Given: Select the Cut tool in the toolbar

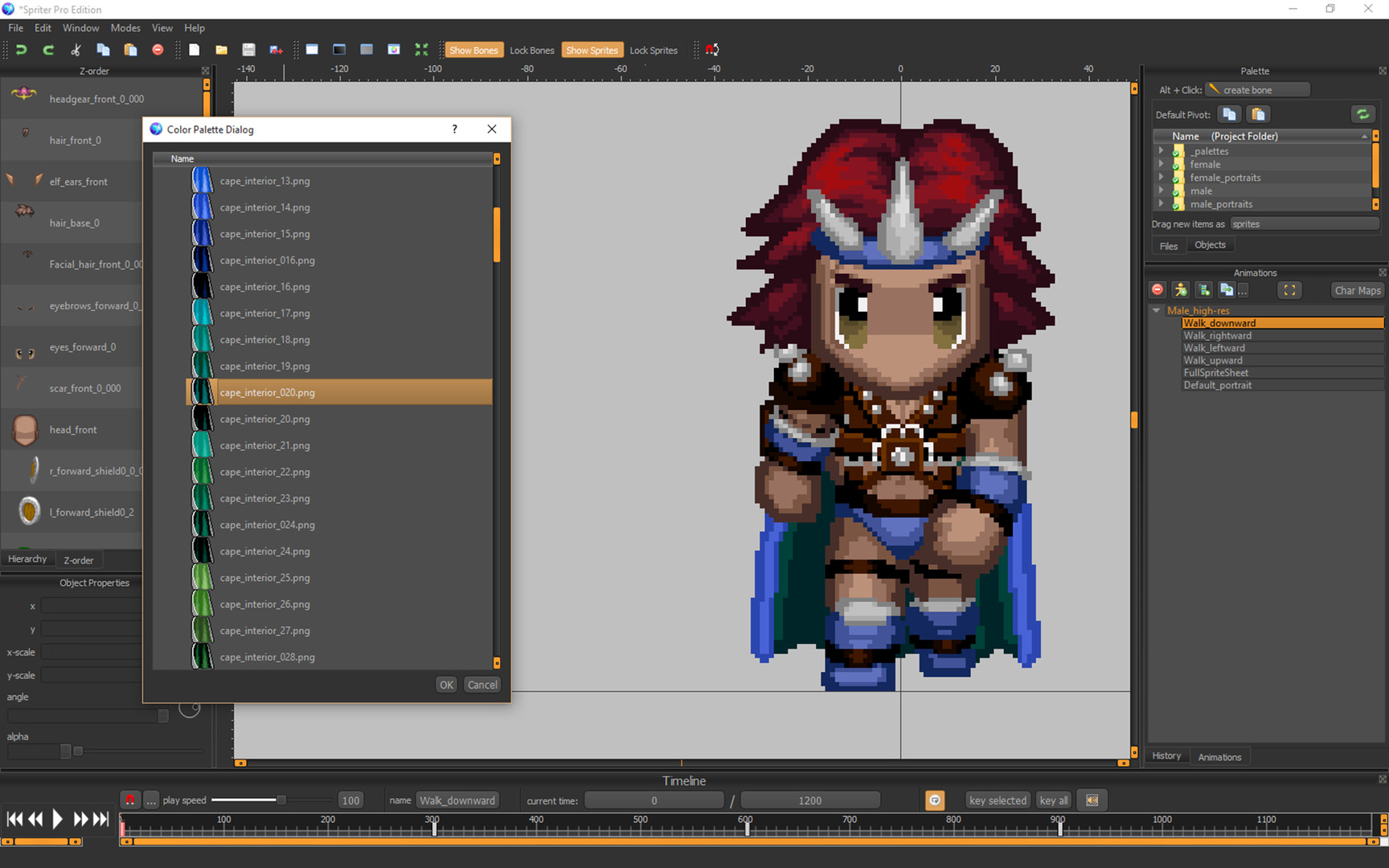Looking at the screenshot, I should (x=75, y=49).
